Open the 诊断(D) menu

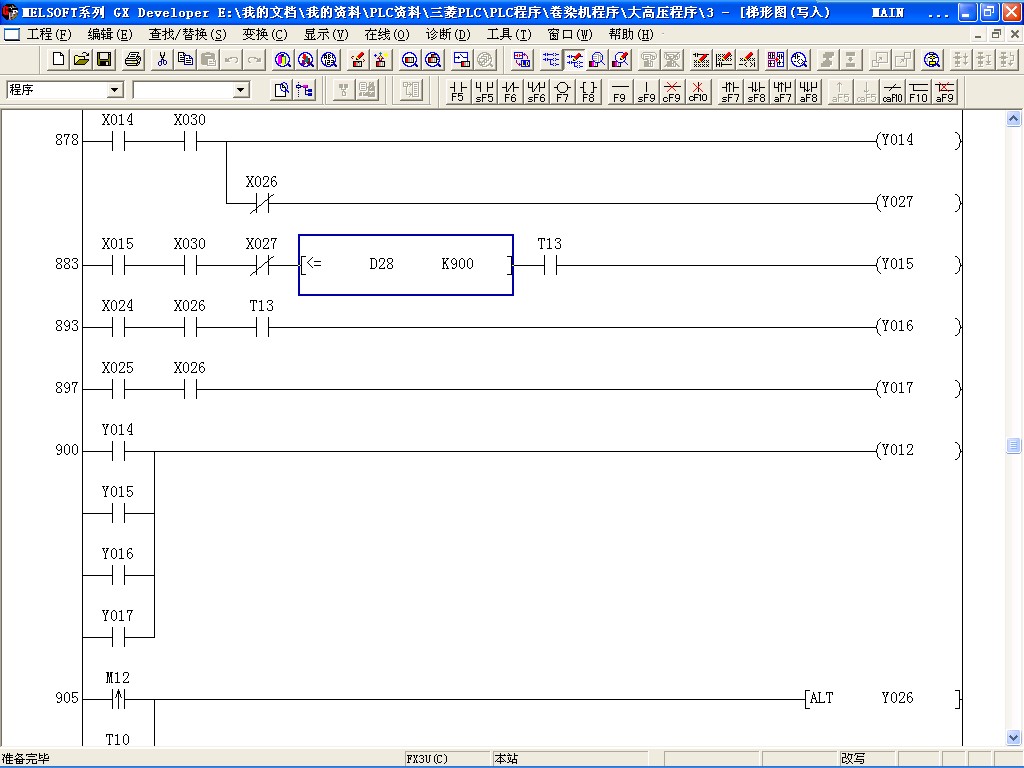click(448, 34)
